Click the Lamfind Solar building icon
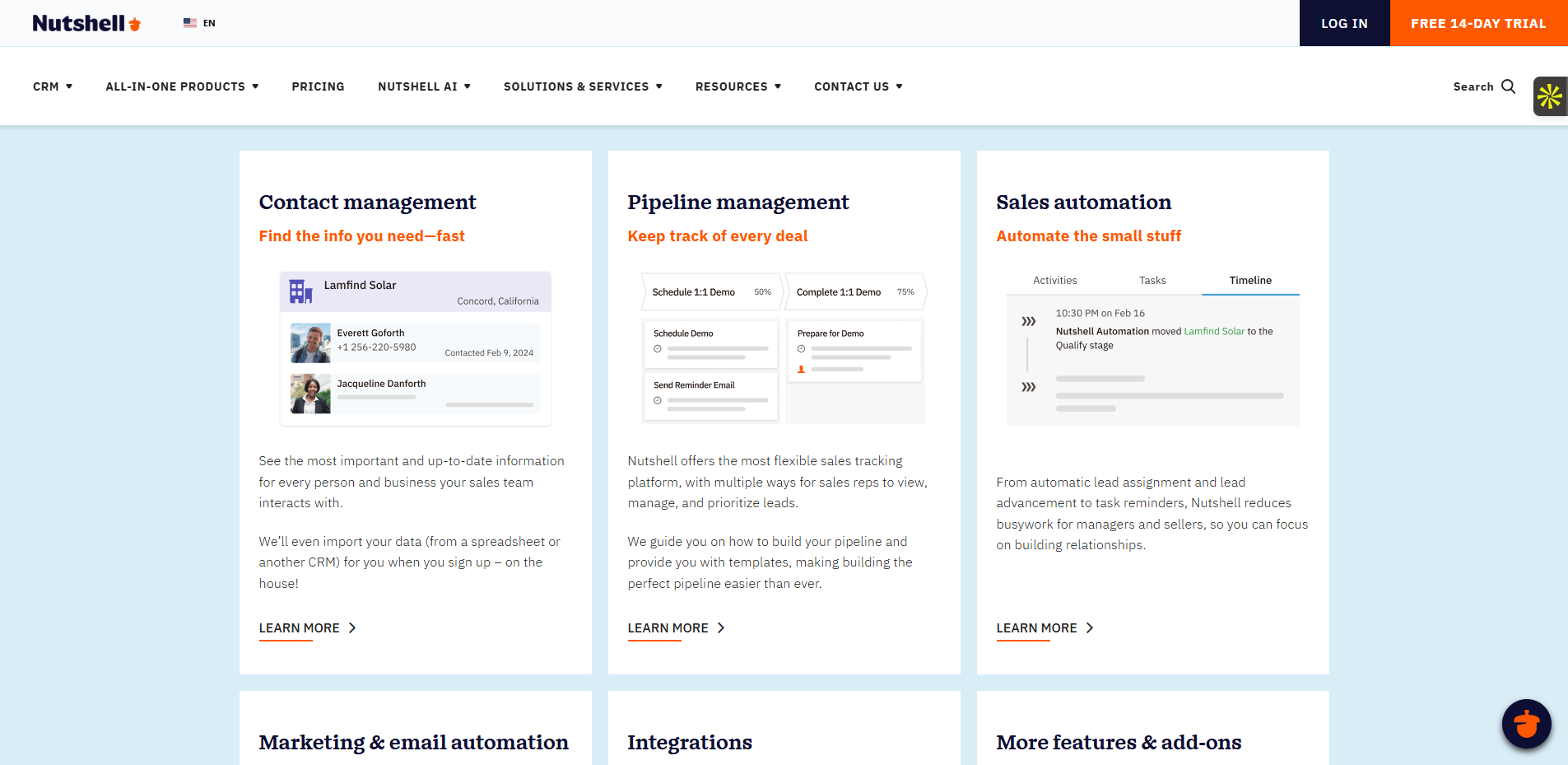 tap(300, 291)
